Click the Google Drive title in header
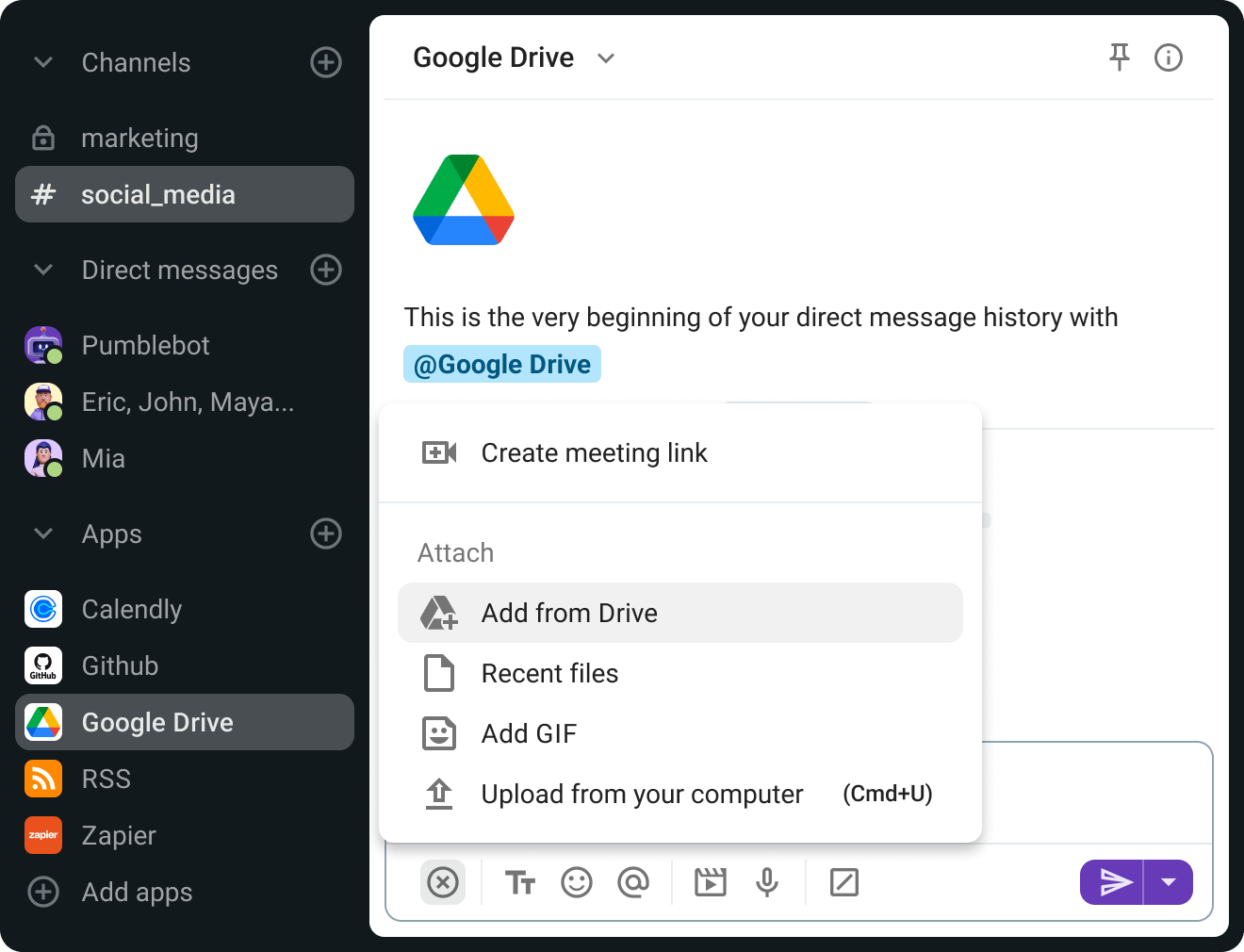1244x952 pixels. tap(494, 57)
